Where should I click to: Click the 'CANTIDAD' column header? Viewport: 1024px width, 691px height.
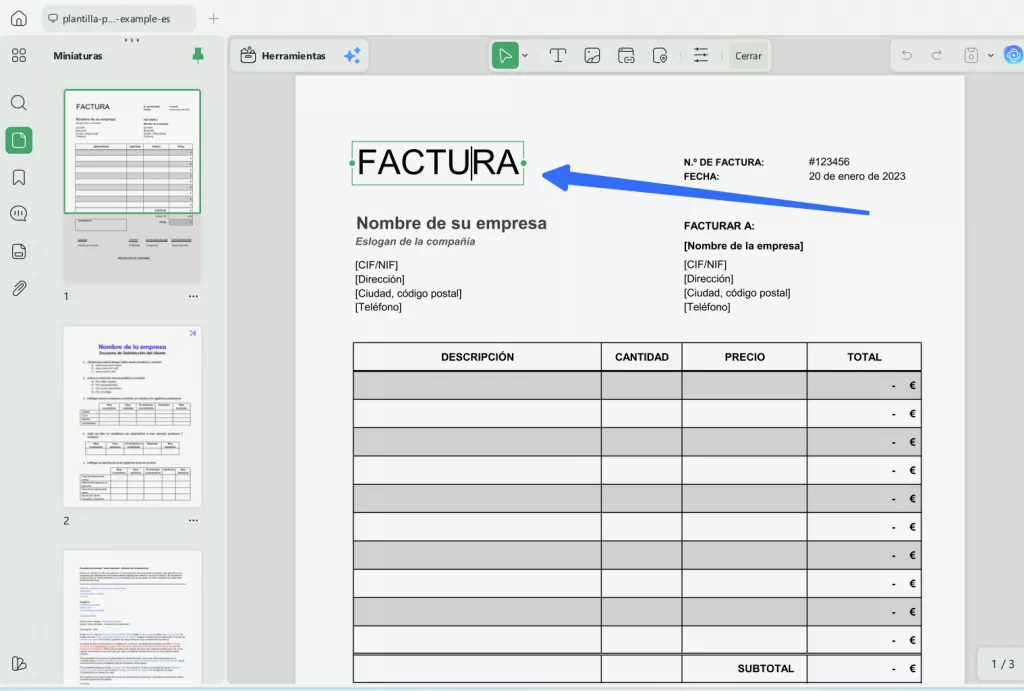(x=642, y=357)
